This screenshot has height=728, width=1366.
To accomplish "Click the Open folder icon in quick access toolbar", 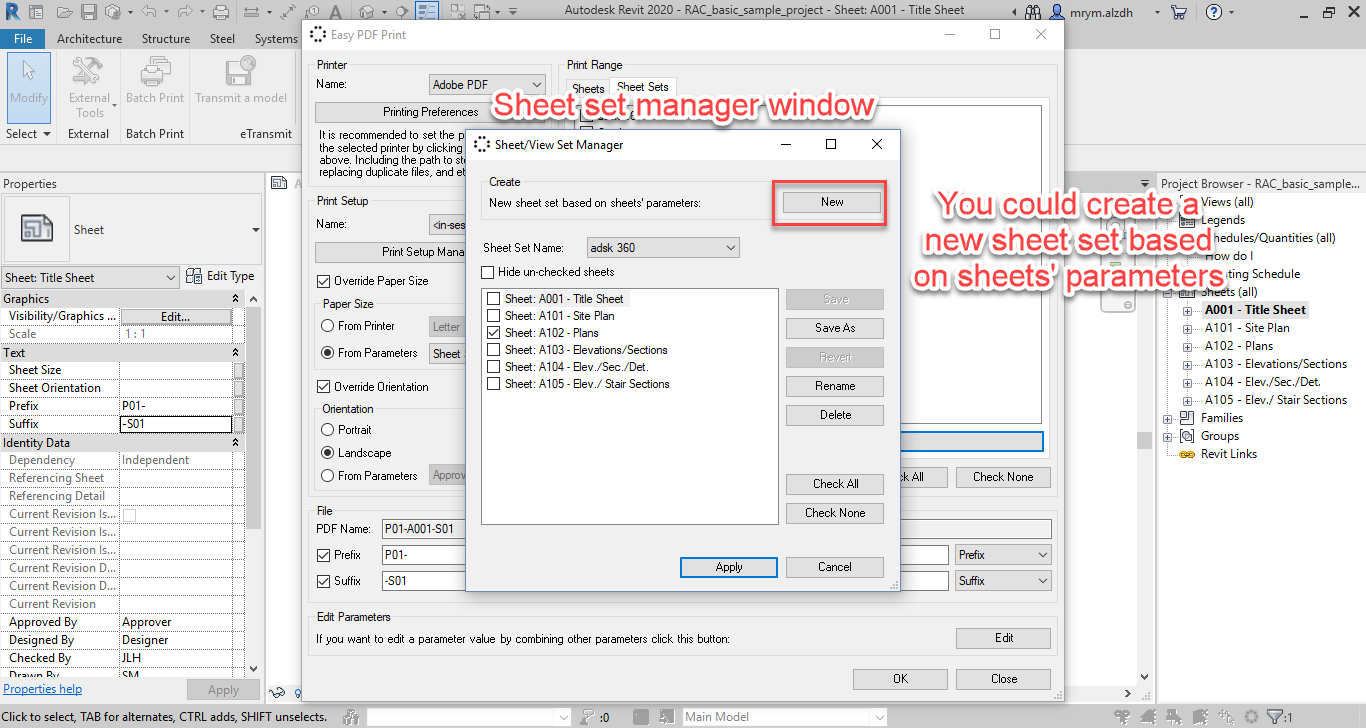I will tap(65, 12).
